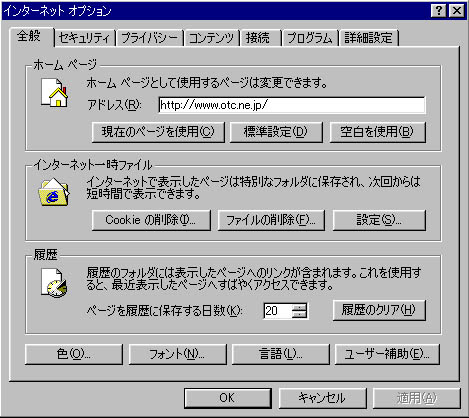Confirm the dialog with OK
This screenshot has width=469, height=418.
coord(227,398)
